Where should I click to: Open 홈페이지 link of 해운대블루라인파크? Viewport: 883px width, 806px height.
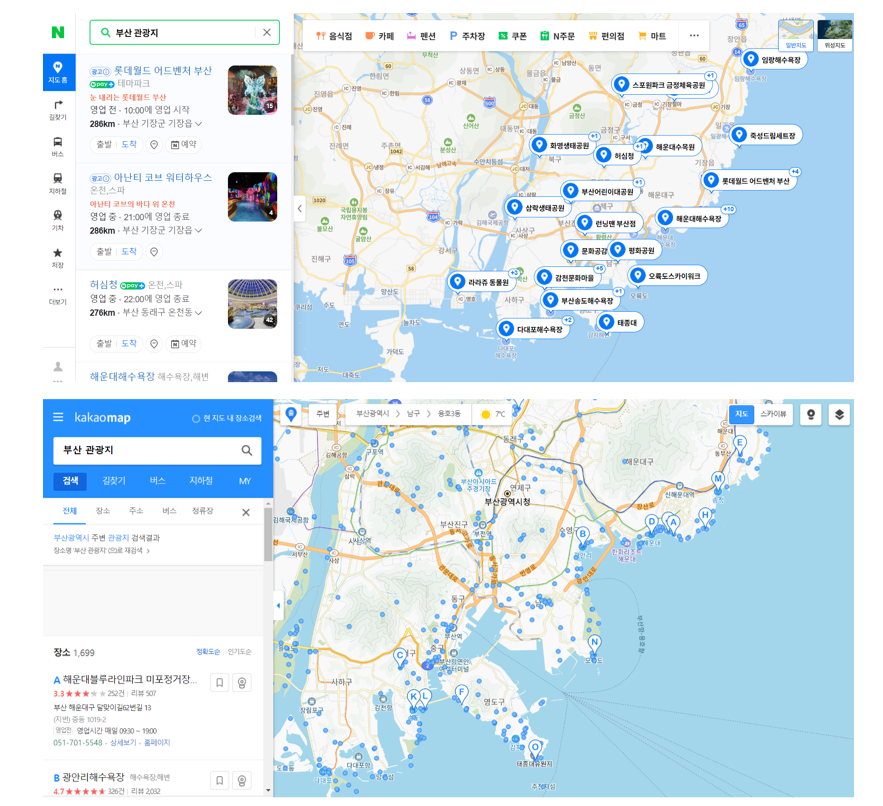157,743
